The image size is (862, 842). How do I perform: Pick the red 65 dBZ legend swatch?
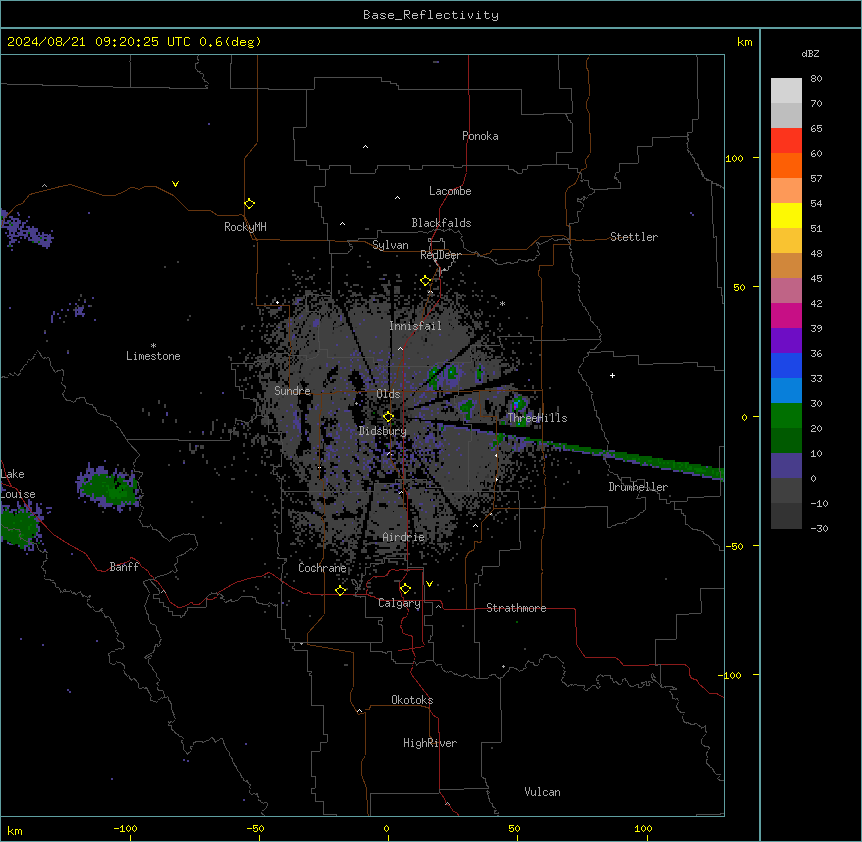(786, 141)
